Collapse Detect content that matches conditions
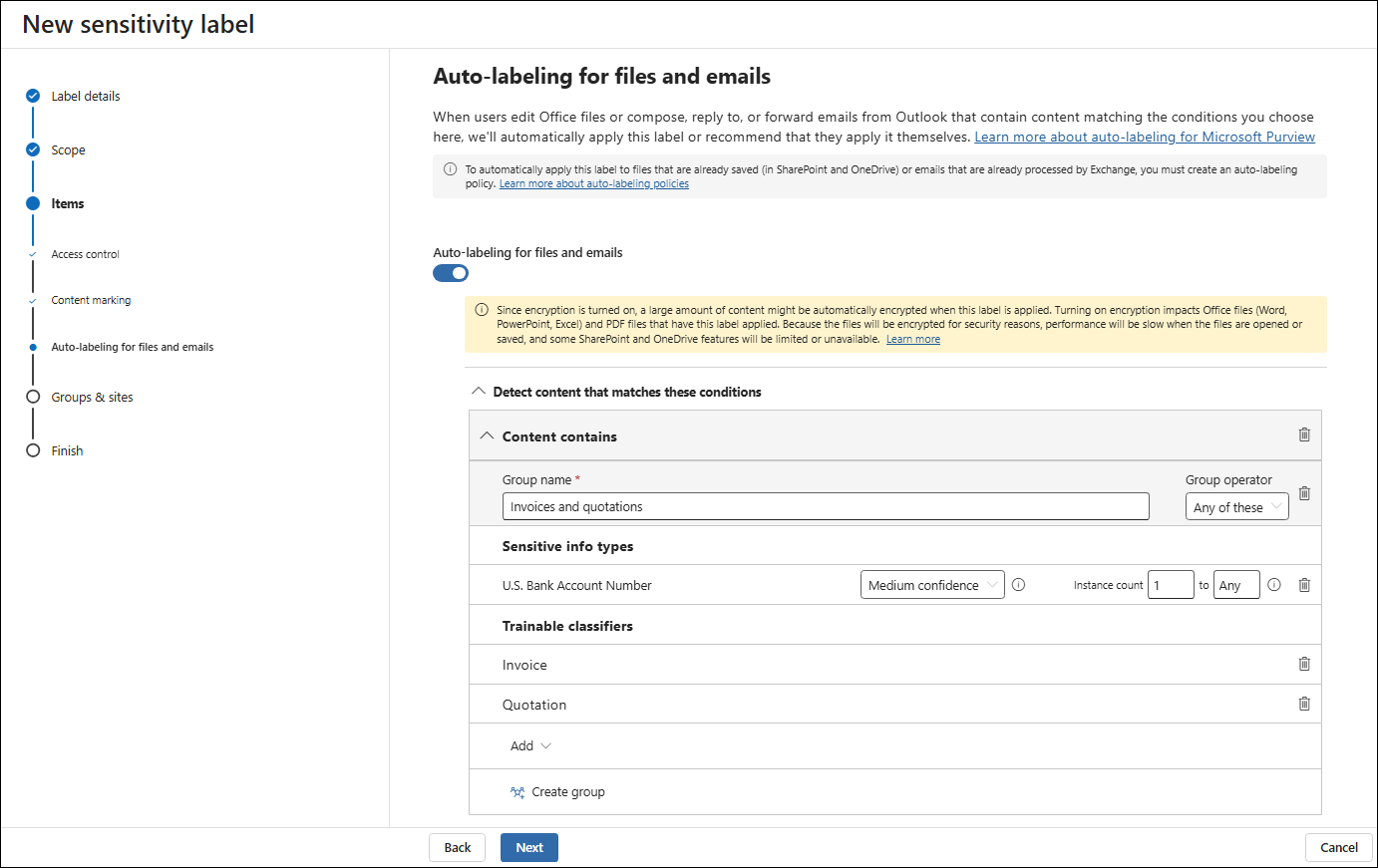Viewport: 1378px width, 868px height. click(x=479, y=392)
